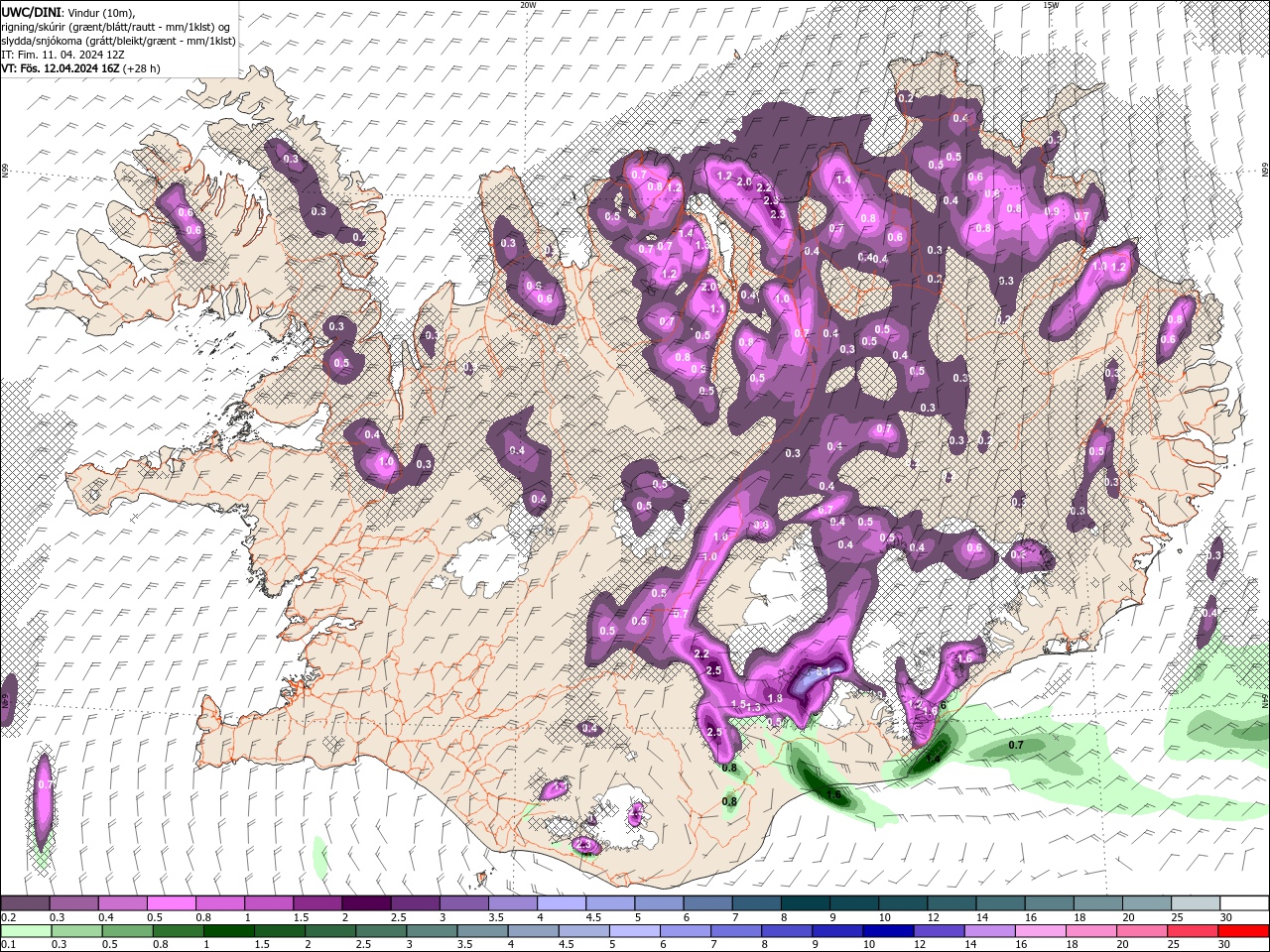Click the deep blue swatch at 10 in bottom scale
Viewport: 1270px width, 952px height.
[x=890, y=930]
